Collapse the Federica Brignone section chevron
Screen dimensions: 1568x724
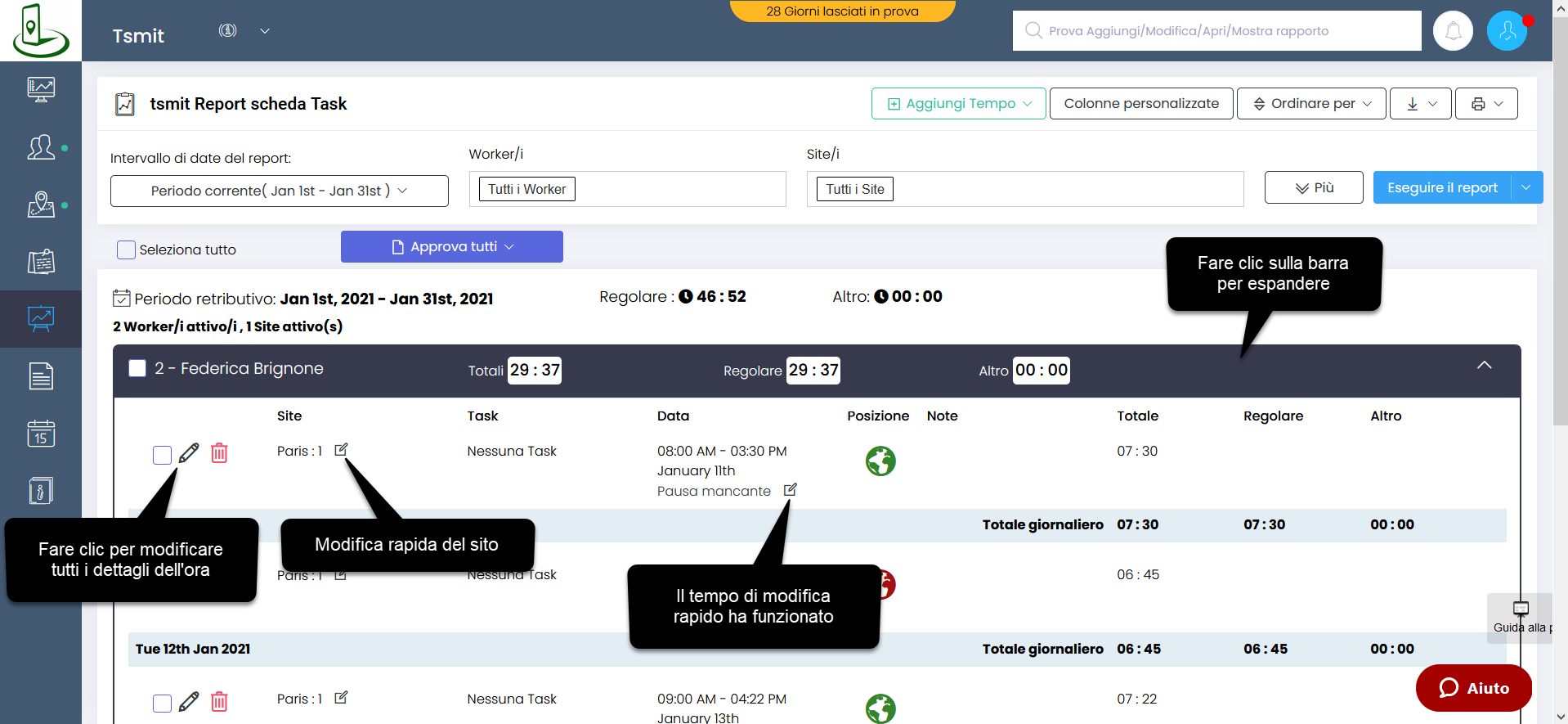[x=1484, y=366]
